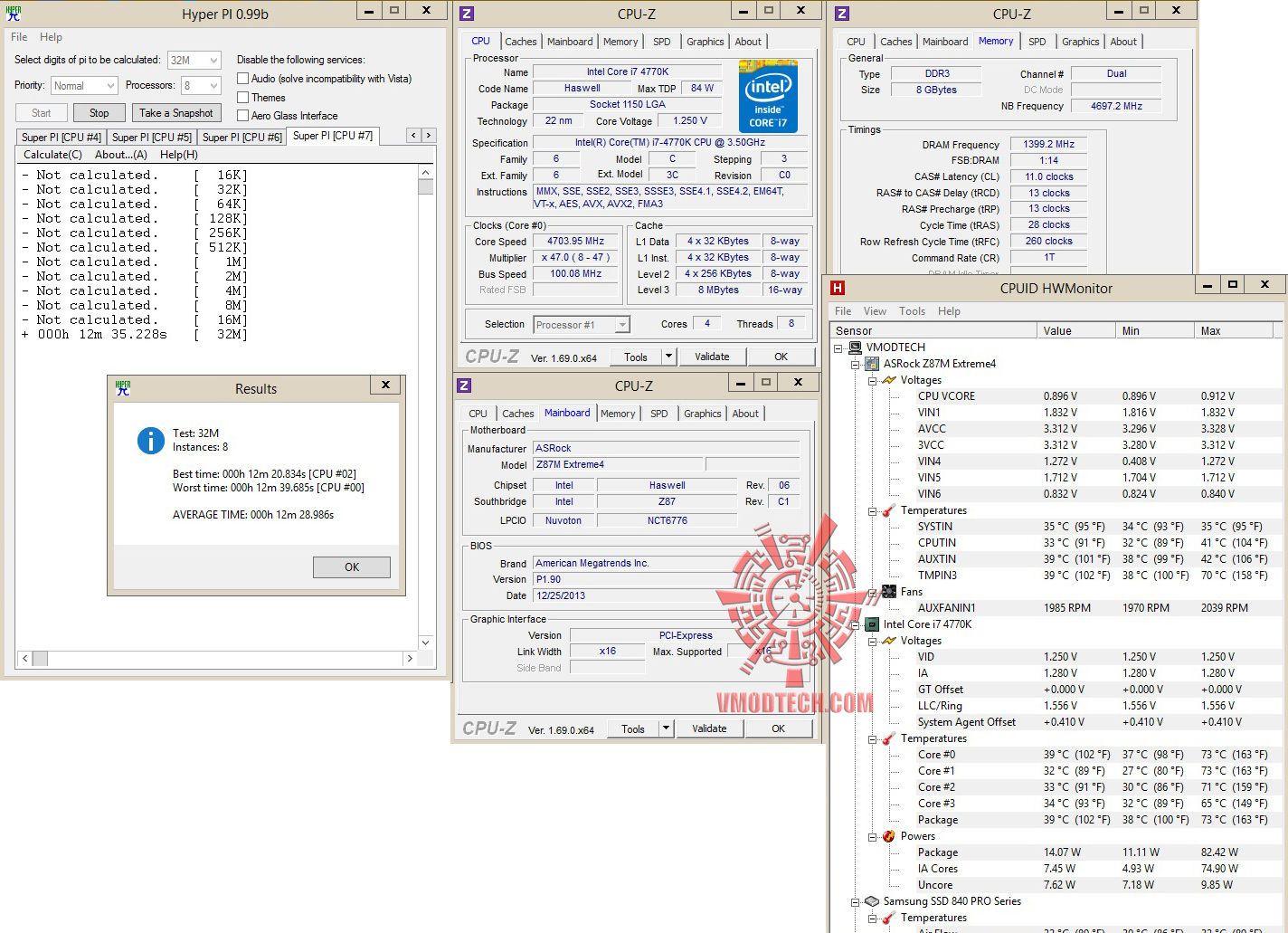Click the BIOS Version field showing P1.90
Screen dimensions: 1288x933
click(x=667, y=579)
